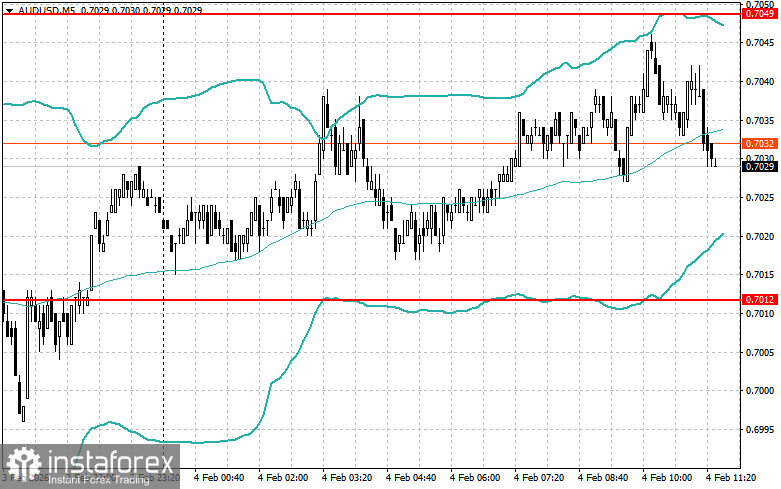This screenshot has height=489, width=781.
Task: Select the red 0.7012 support price label
Action: pos(760,299)
